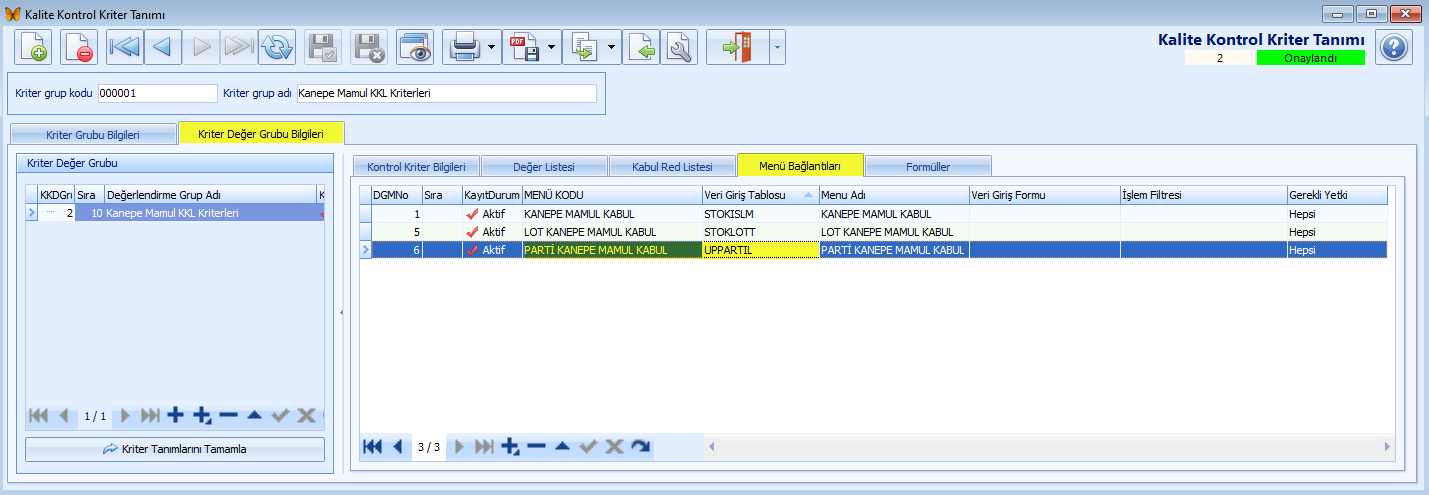1429x495 pixels.
Task: Open the preview window eye icon
Action: pyautogui.click(x=415, y=47)
